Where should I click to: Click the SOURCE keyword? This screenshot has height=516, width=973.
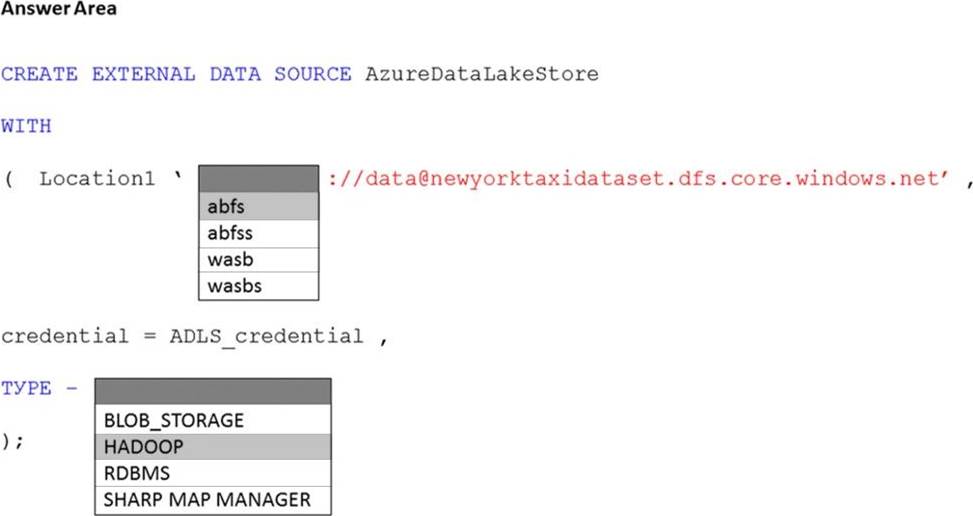click(312, 74)
